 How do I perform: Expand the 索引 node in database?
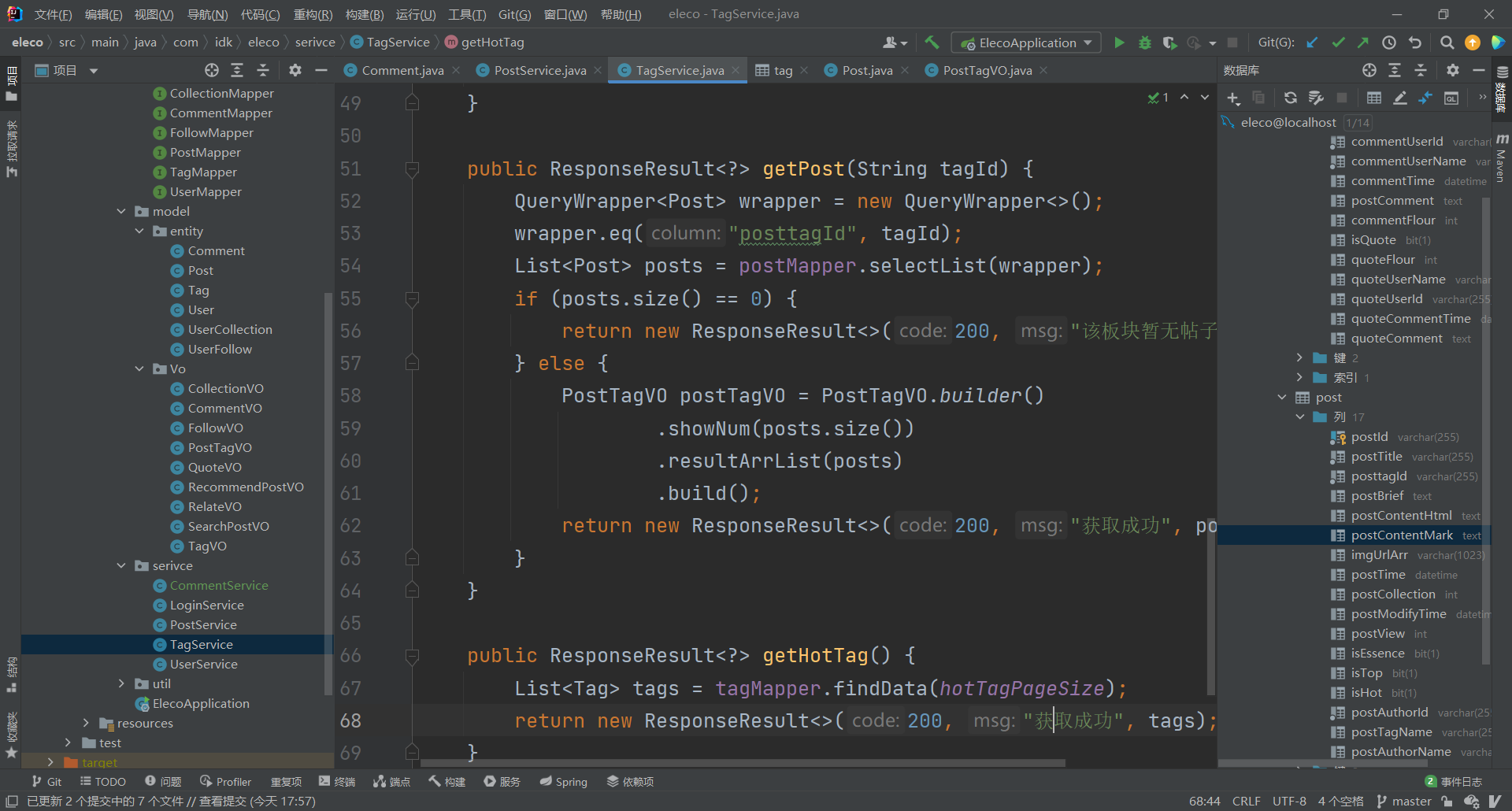point(1299,377)
